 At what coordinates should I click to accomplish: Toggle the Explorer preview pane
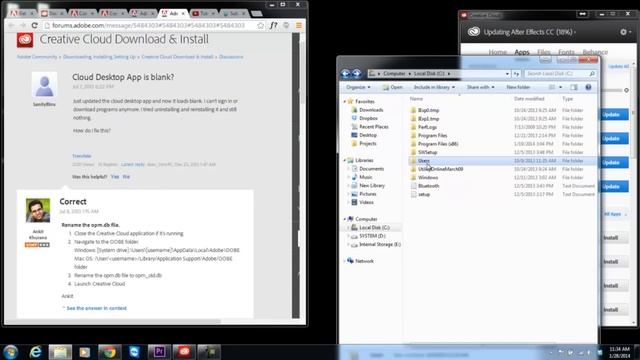(574, 87)
